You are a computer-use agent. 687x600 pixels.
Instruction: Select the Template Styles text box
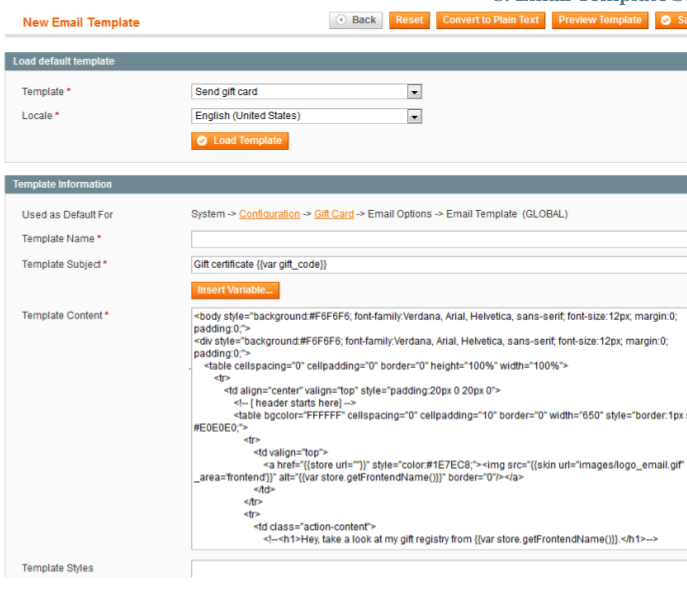coord(438,569)
